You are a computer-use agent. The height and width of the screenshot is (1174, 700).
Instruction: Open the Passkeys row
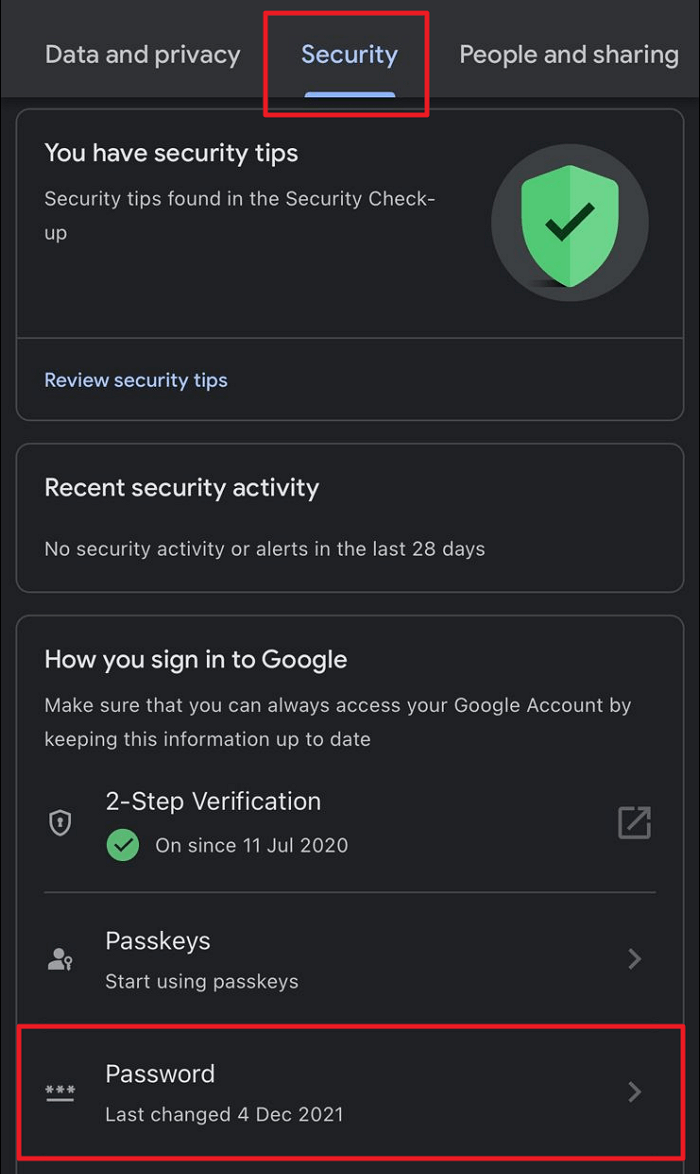350,960
